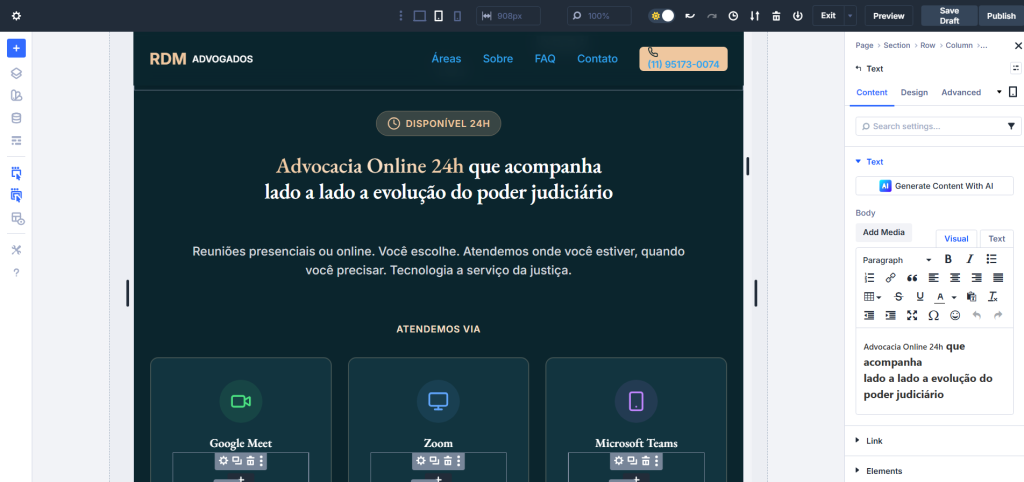
Task: Open the tools wrench icon in sidebar
Action: click(x=16, y=250)
